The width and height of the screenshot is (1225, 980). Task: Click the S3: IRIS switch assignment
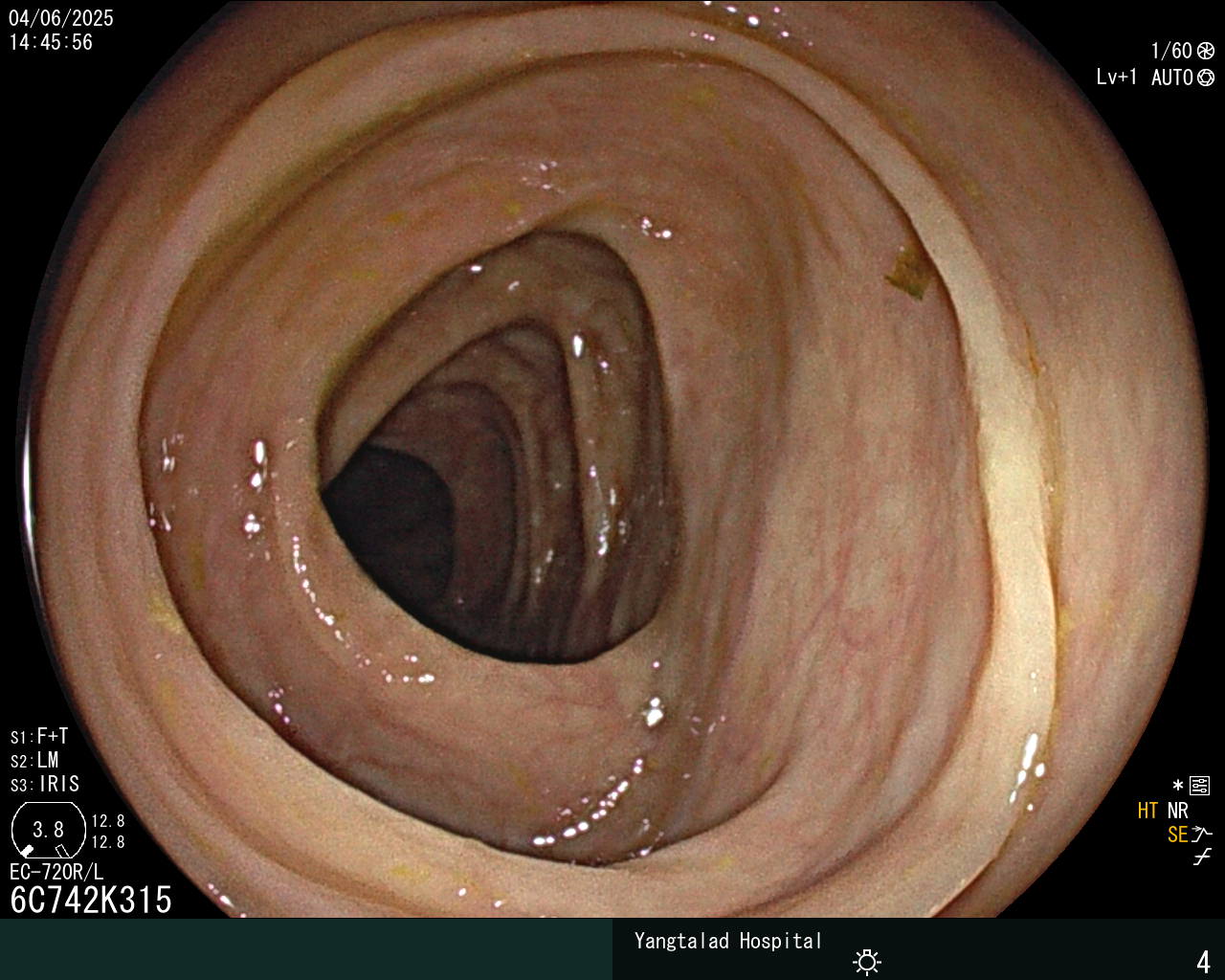(x=45, y=784)
